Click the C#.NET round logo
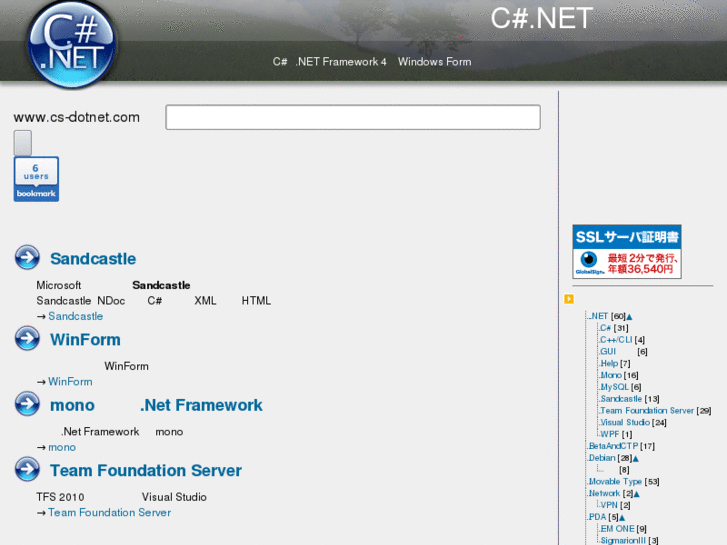This screenshot has height=545, width=727. click(x=71, y=45)
